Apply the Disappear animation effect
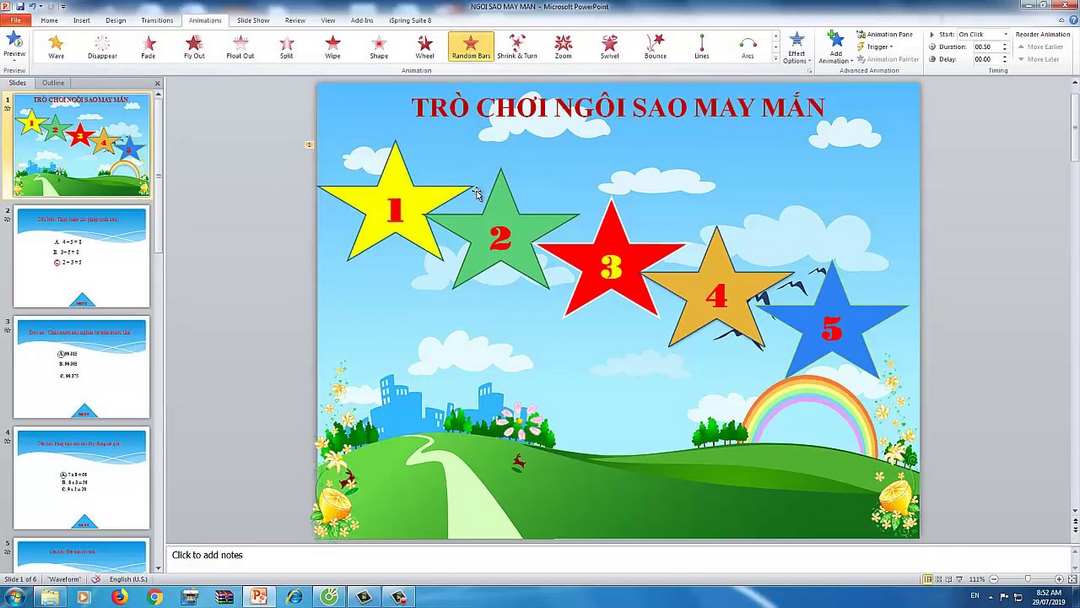The image size is (1080, 608). tap(102, 47)
